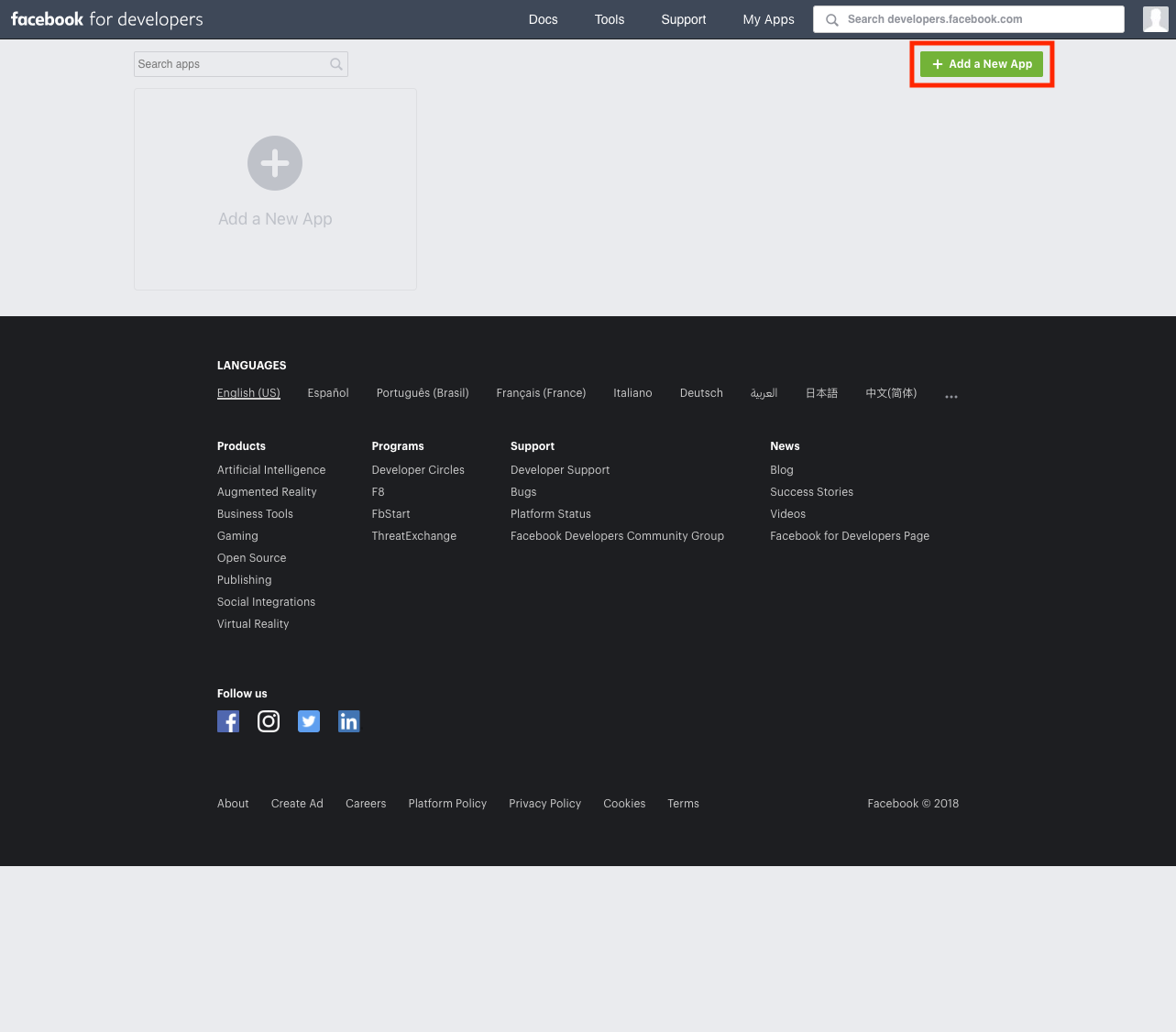The height and width of the screenshot is (1032, 1176).
Task: Click the gray plus circle in the app card
Action: pos(275,163)
